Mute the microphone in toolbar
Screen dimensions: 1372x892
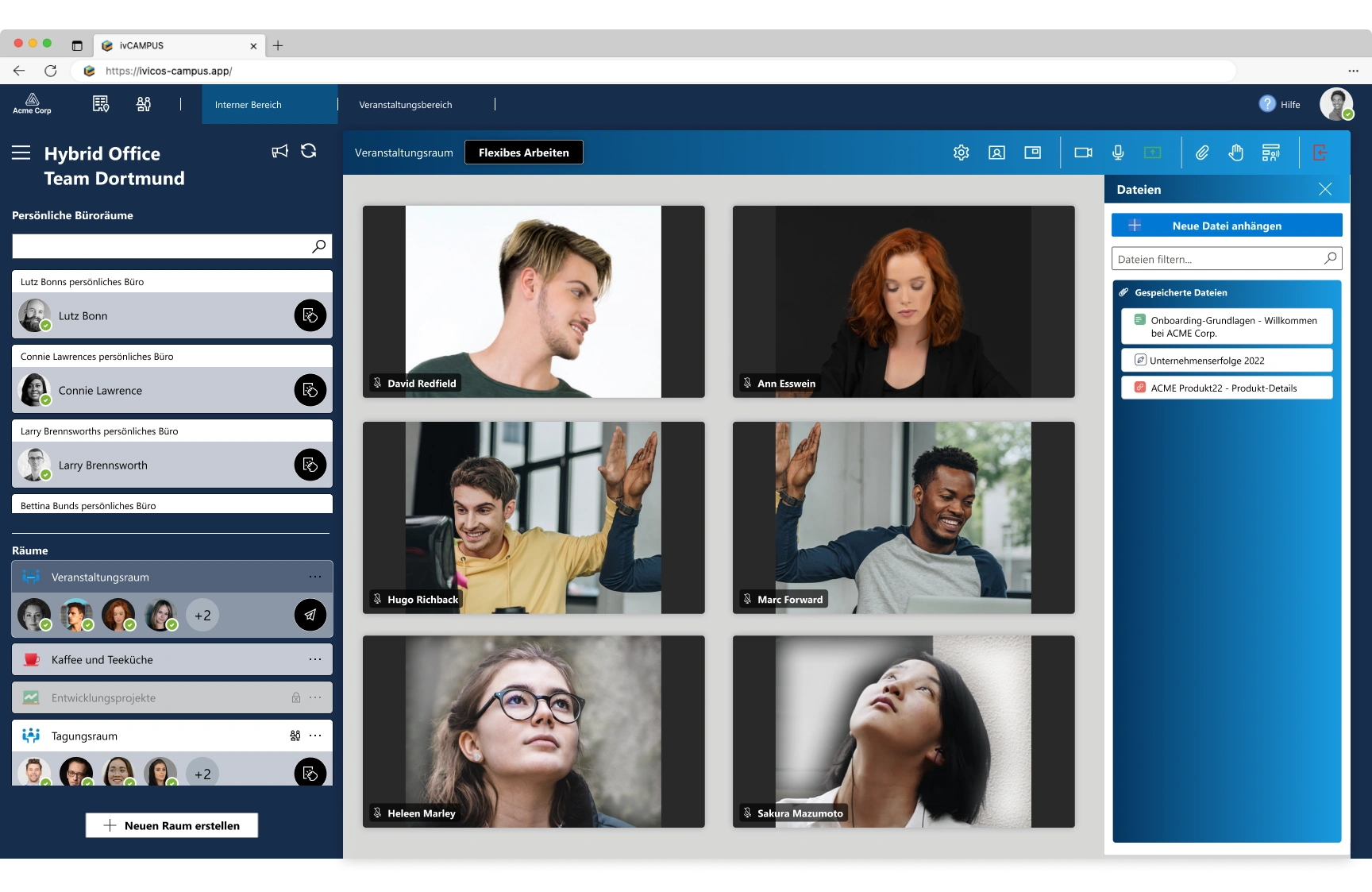coord(1118,153)
